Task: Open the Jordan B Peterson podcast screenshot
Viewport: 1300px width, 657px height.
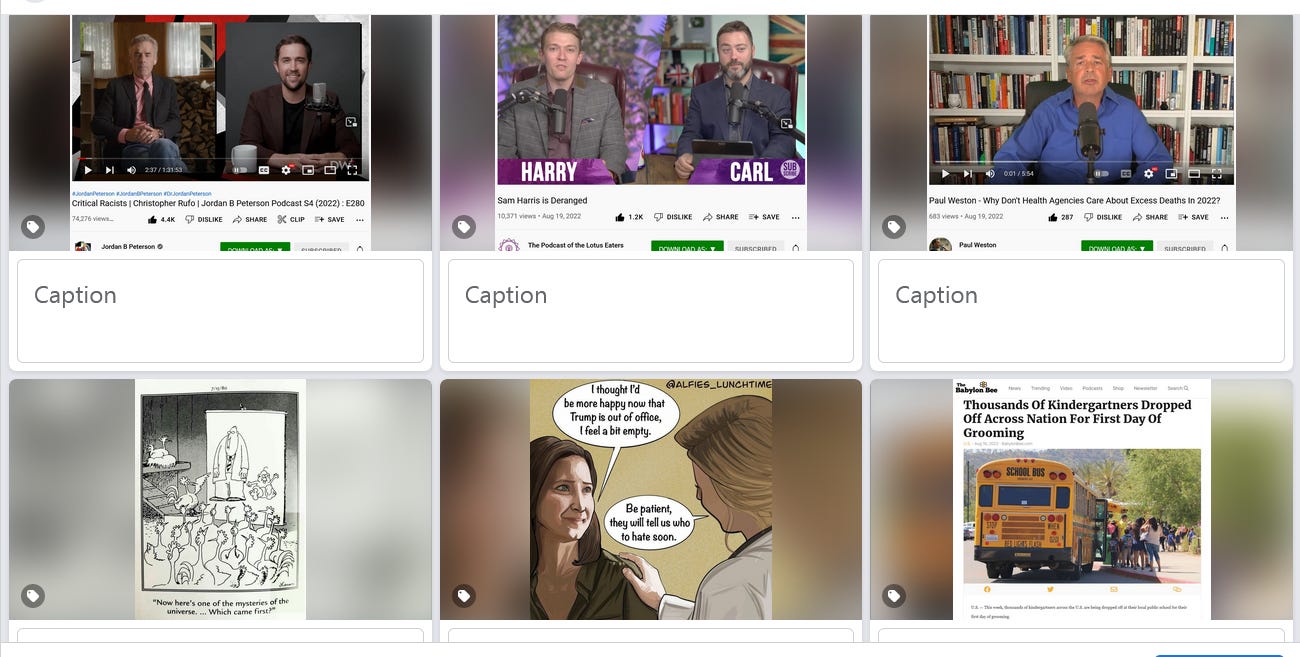Action: click(220, 132)
